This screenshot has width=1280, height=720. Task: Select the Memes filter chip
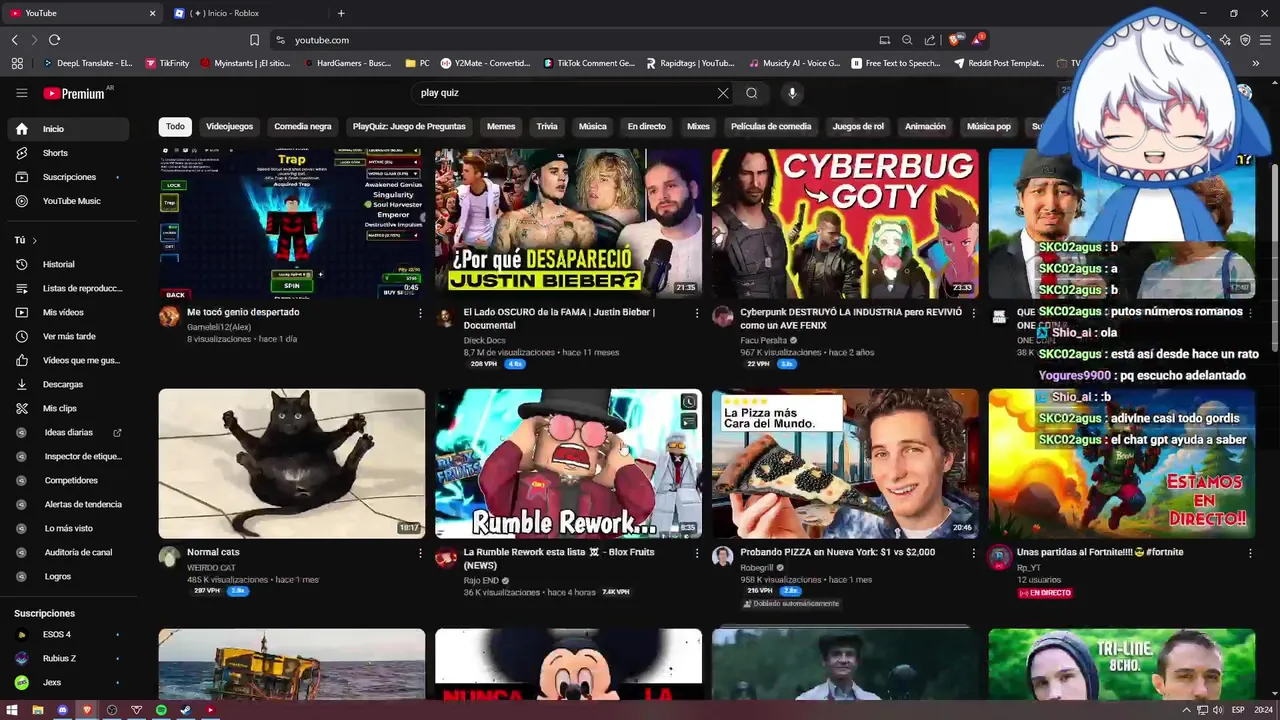tap(501, 127)
